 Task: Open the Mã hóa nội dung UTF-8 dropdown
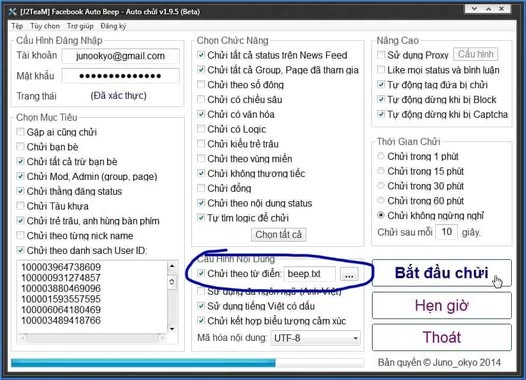tap(315, 338)
